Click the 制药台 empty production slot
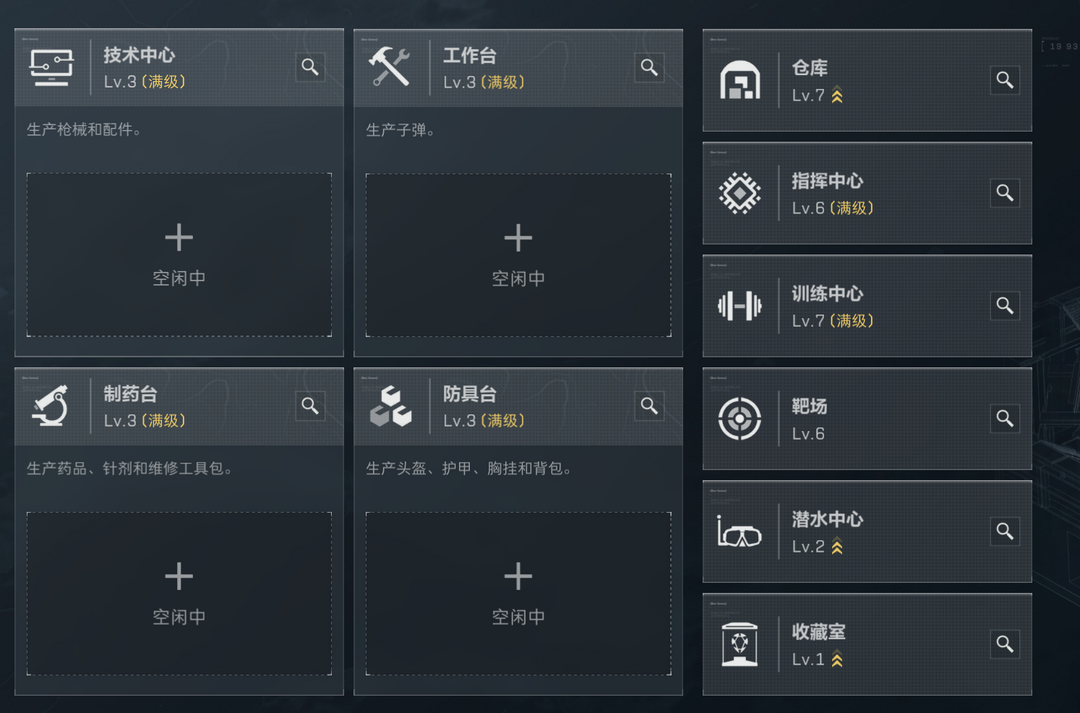This screenshot has width=1080, height=713. click(x=179, y=593)
